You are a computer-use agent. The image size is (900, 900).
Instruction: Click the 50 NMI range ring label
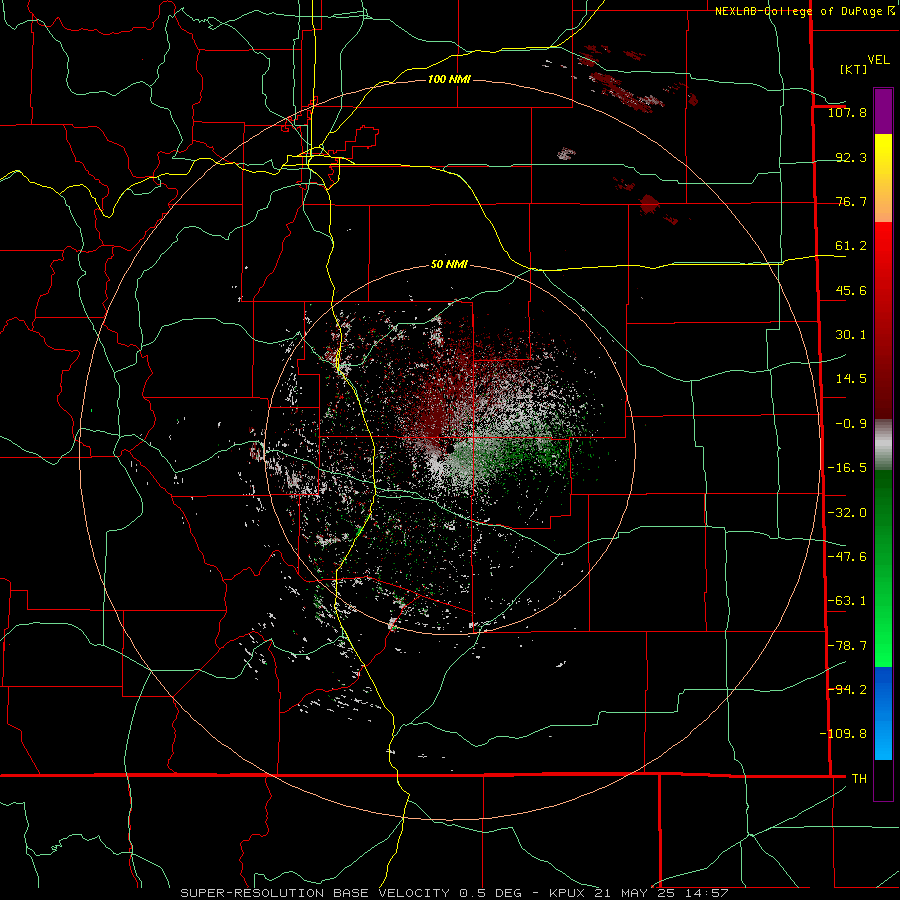point(449,265)
